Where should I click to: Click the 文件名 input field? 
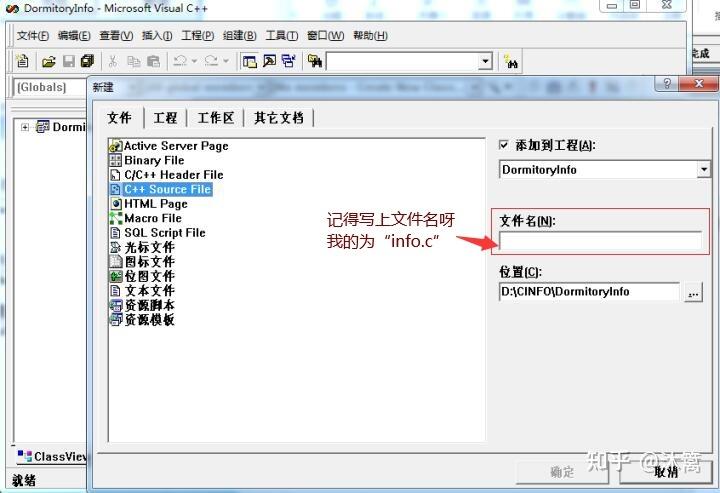point(600,241)
